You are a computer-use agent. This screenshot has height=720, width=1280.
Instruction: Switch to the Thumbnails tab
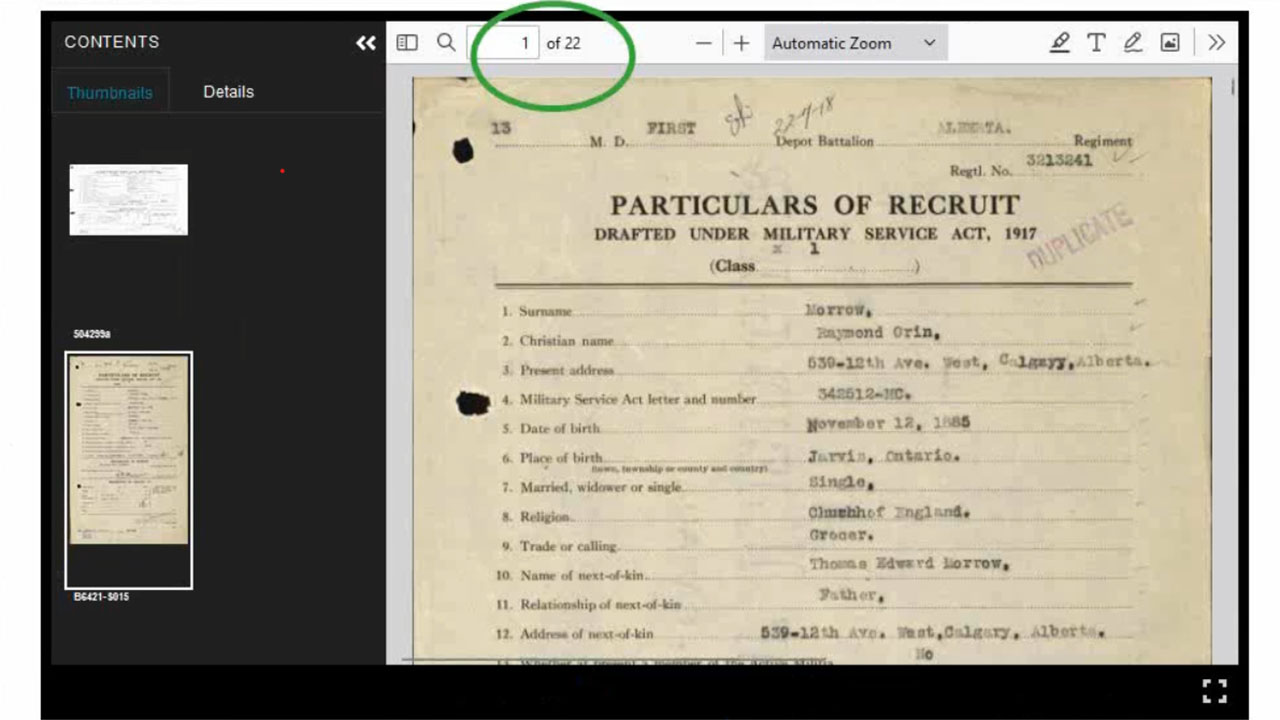click(110, 91)
